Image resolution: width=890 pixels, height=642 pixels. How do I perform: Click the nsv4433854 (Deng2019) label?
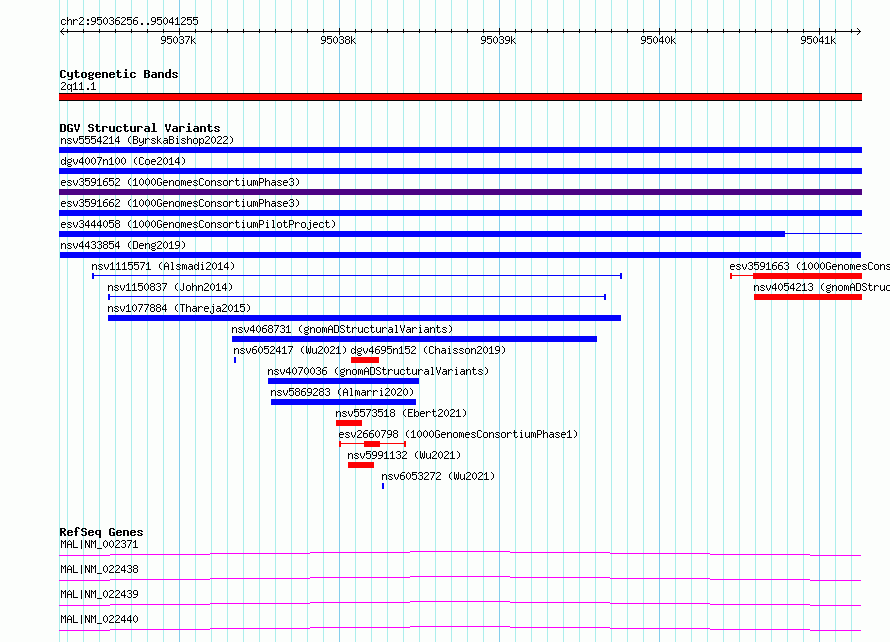tap(123, 245)
